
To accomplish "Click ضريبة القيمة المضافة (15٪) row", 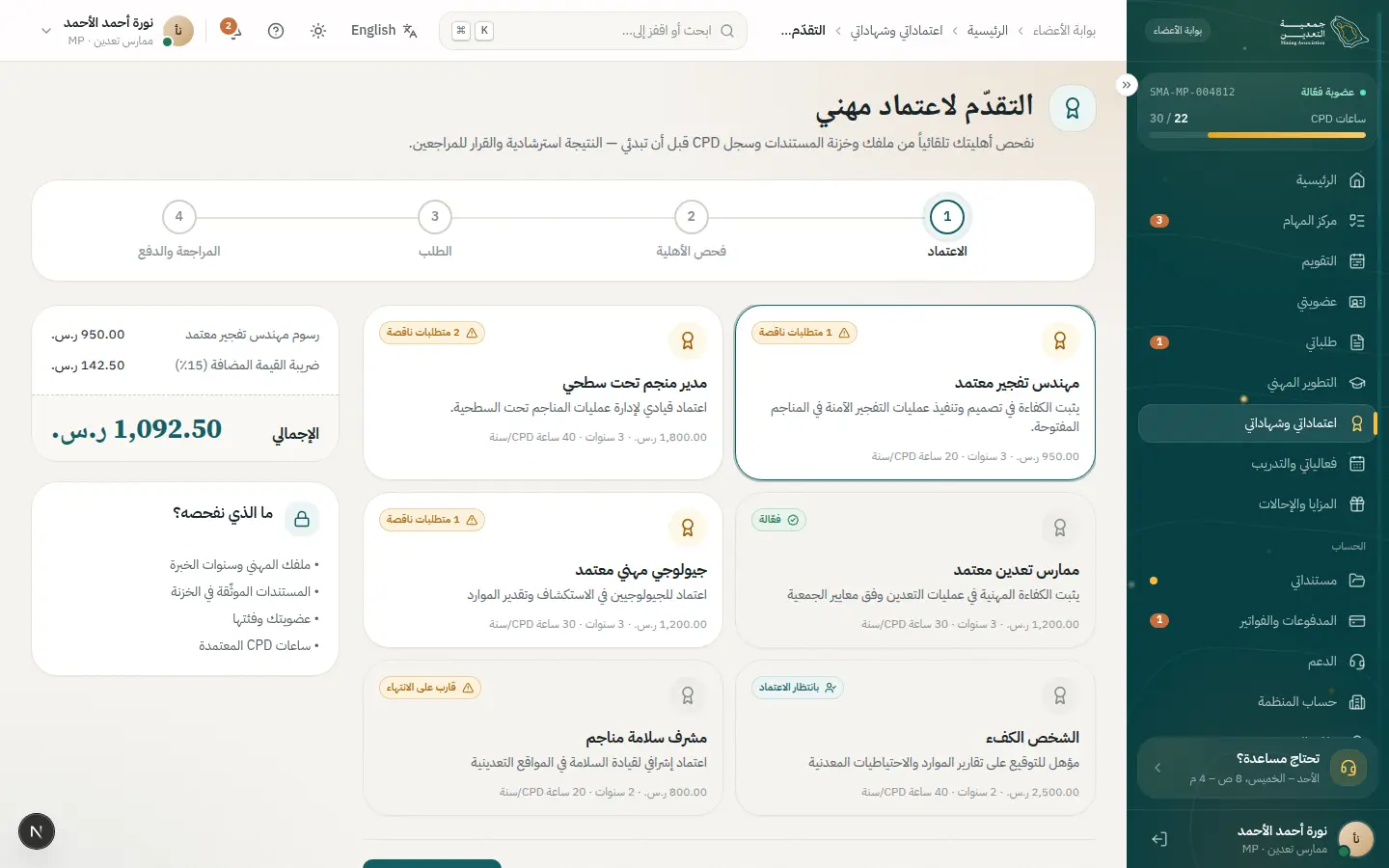I will click(185, 366).
